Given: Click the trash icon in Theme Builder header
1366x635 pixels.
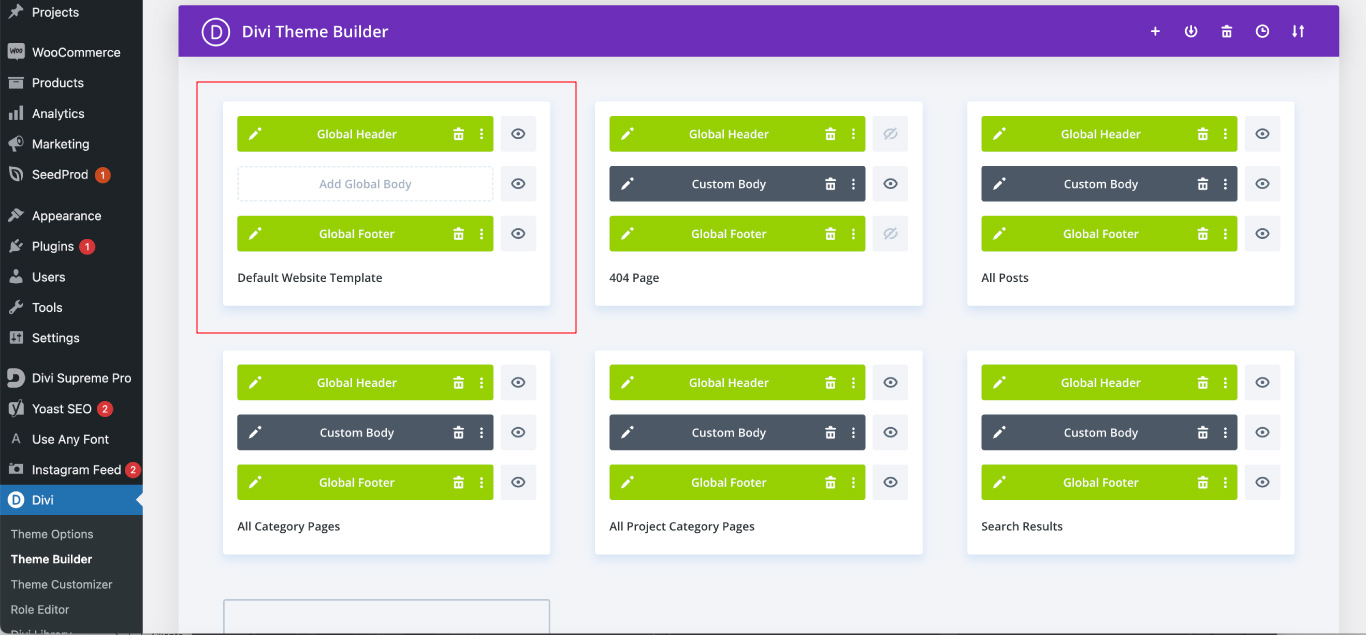Looking at the screenshot, I should (1227, 31).
